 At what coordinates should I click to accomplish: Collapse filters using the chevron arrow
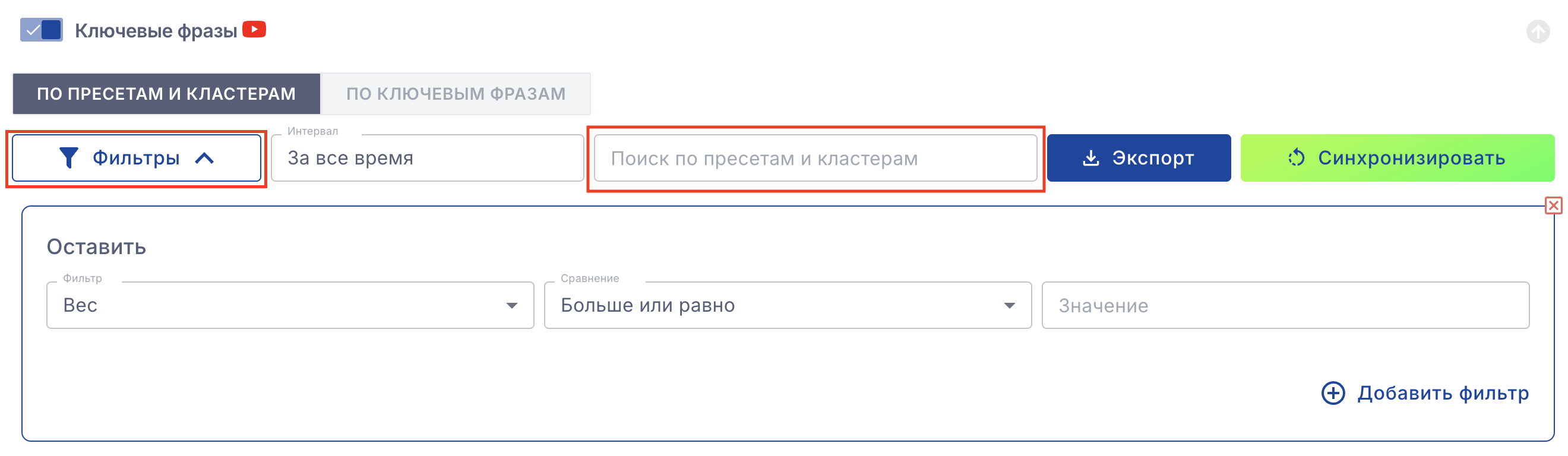tap(204, 159)
